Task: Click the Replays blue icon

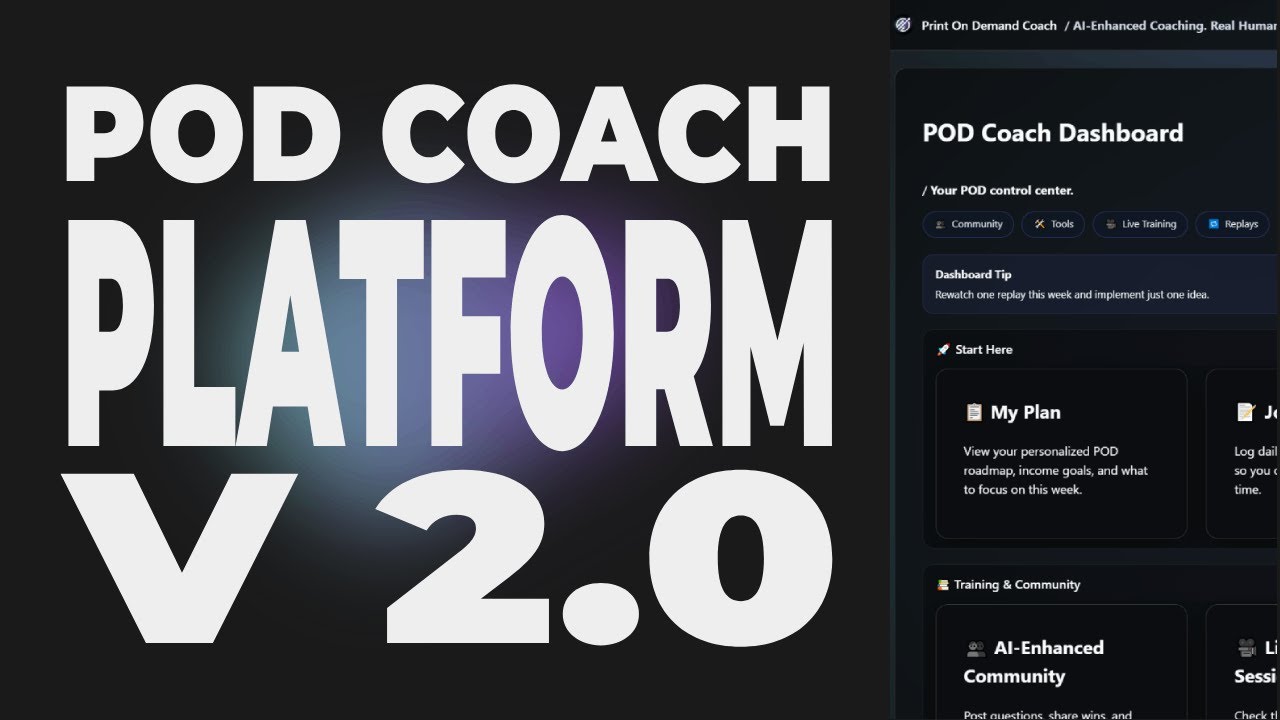Action: pyautogui.click(x=1213, y=224)
